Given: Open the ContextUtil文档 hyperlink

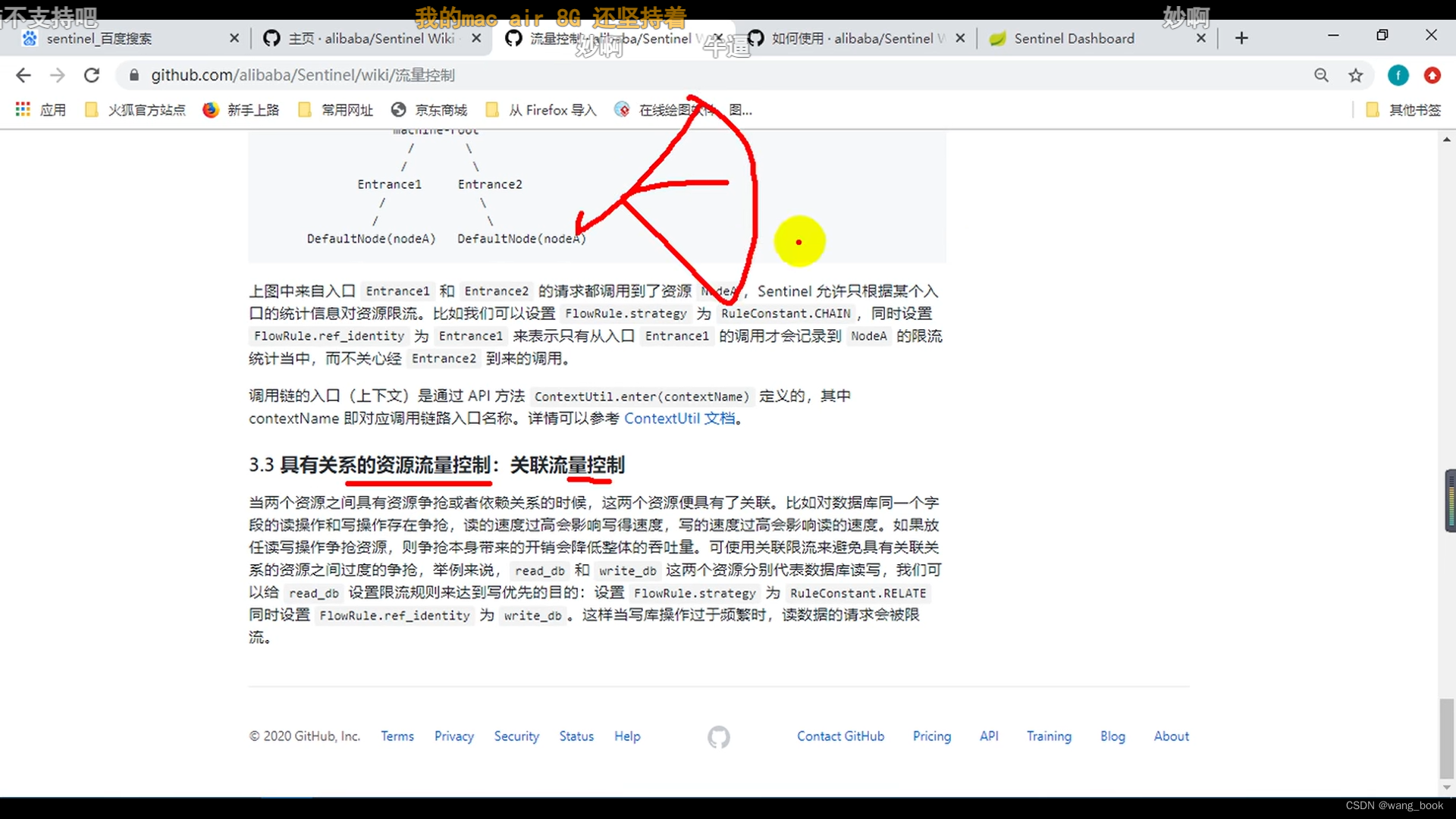Looking at the screenshot, I should pos(679,418).
